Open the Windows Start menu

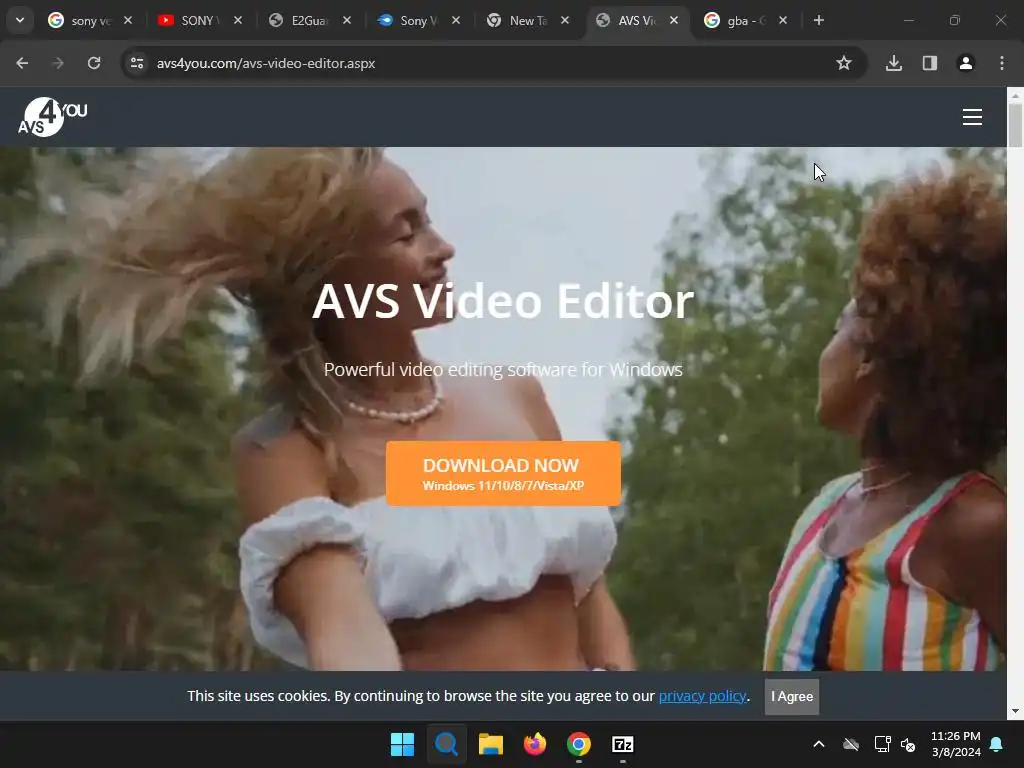[x=402, y=744]
